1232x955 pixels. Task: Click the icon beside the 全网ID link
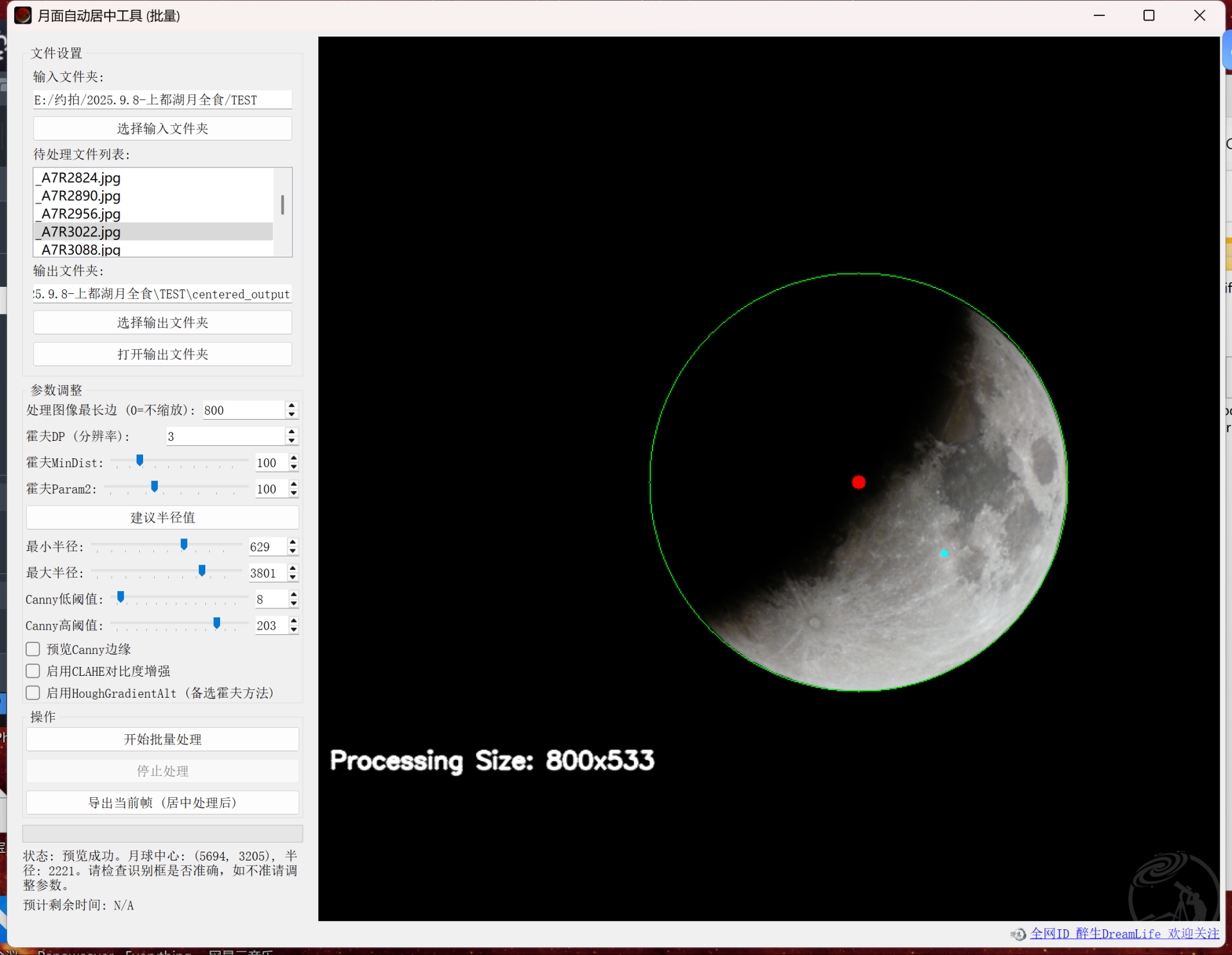1018,934
